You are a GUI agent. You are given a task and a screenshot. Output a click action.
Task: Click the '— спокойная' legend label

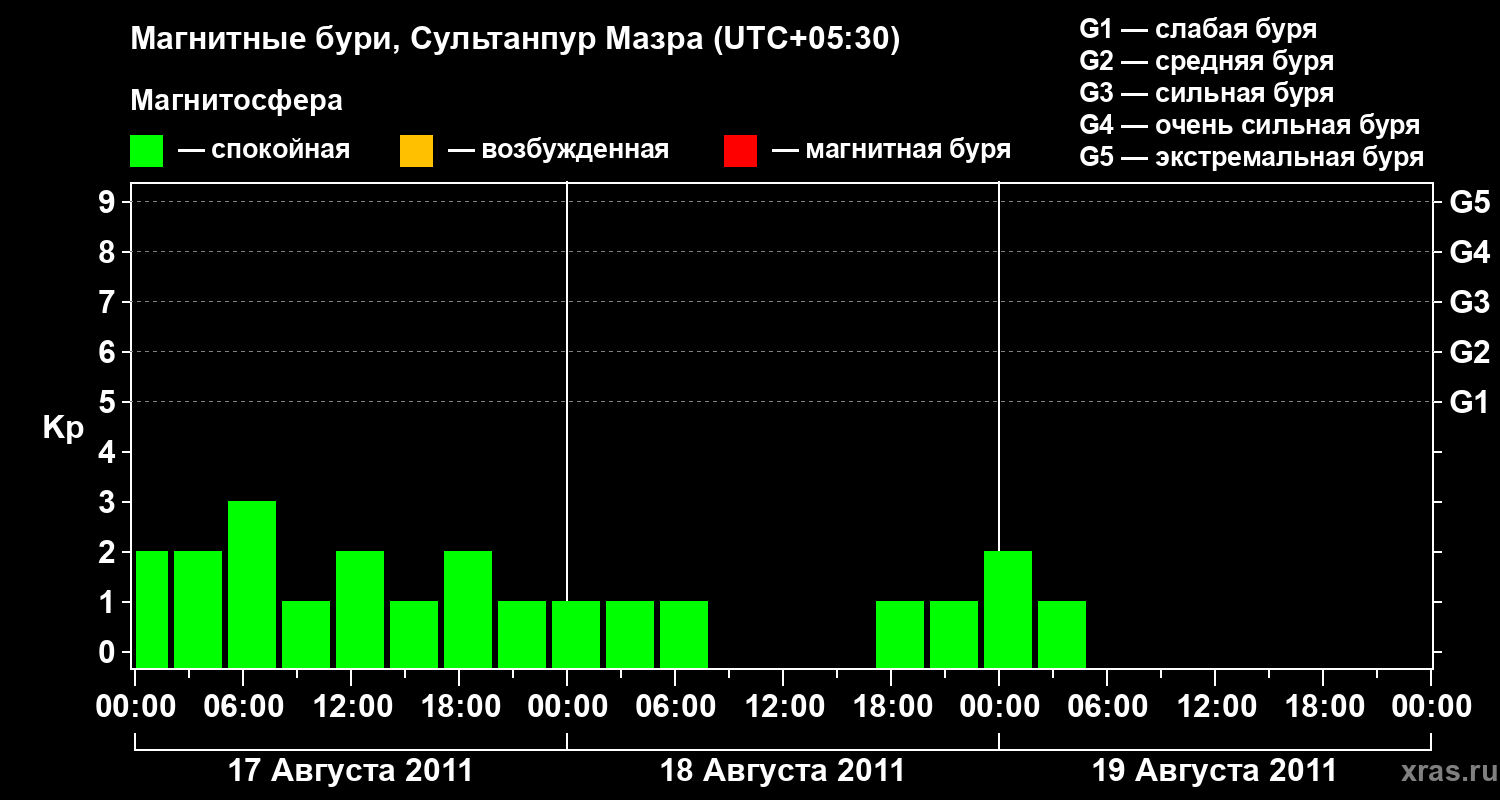(x=264, y=151)
